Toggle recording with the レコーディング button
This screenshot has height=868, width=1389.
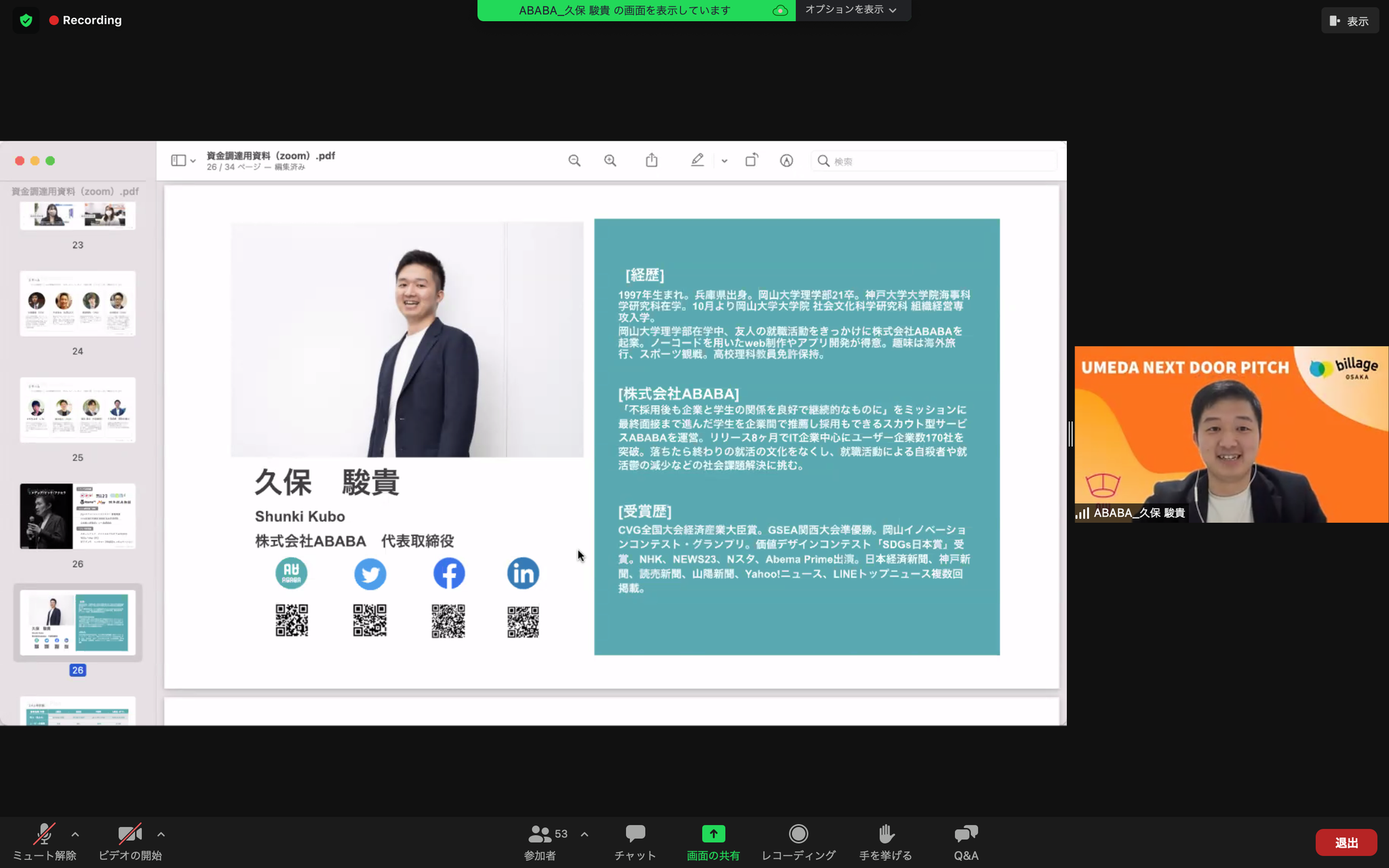coord(798,834)
